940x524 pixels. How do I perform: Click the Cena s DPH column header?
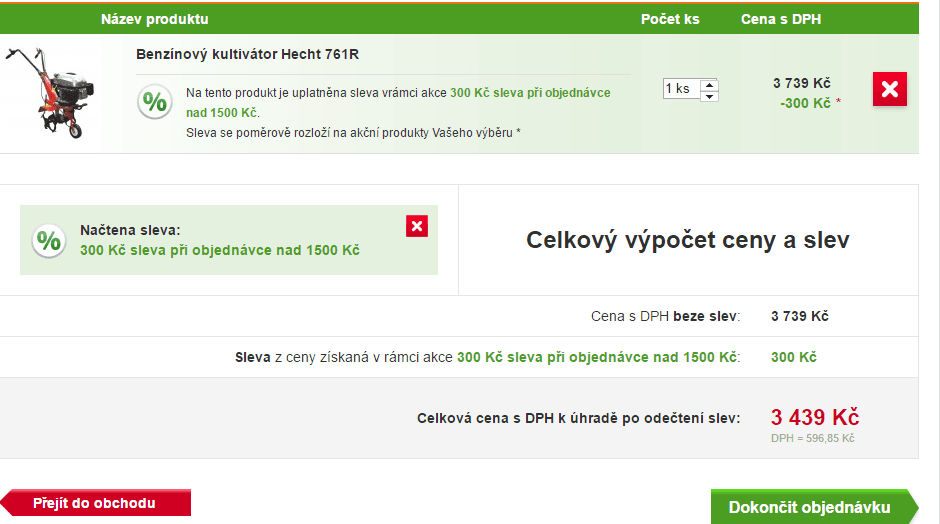[780, 19]
